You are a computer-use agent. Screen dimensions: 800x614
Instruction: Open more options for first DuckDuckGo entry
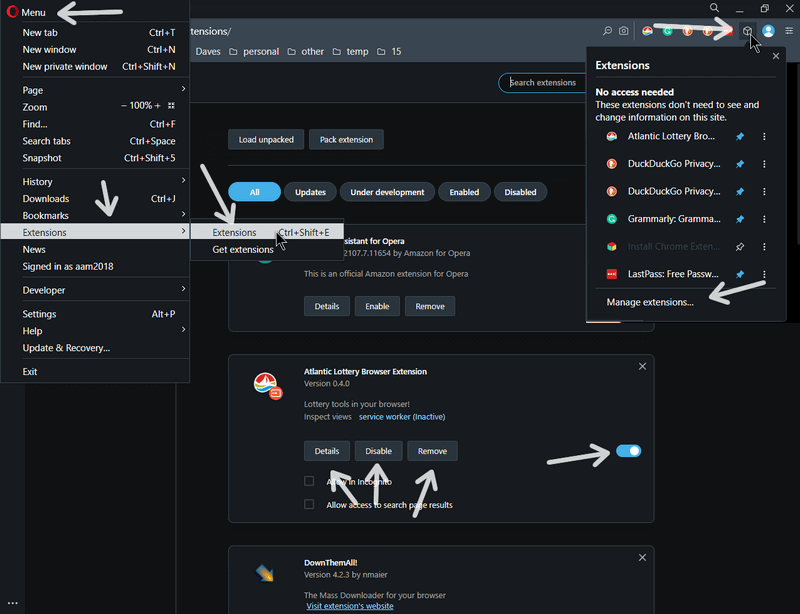pyautogui.click(x=764, y=164)
